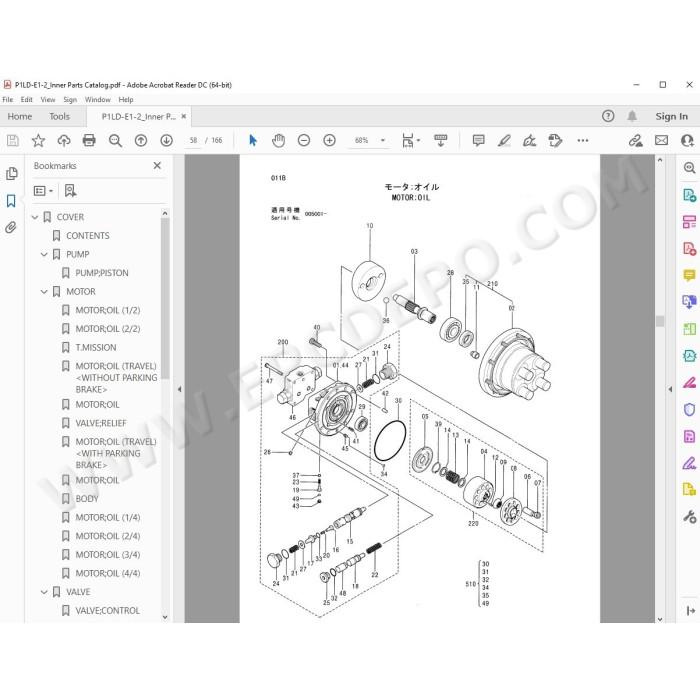Collapse the PUMP bookmark group

click(44, 254)
